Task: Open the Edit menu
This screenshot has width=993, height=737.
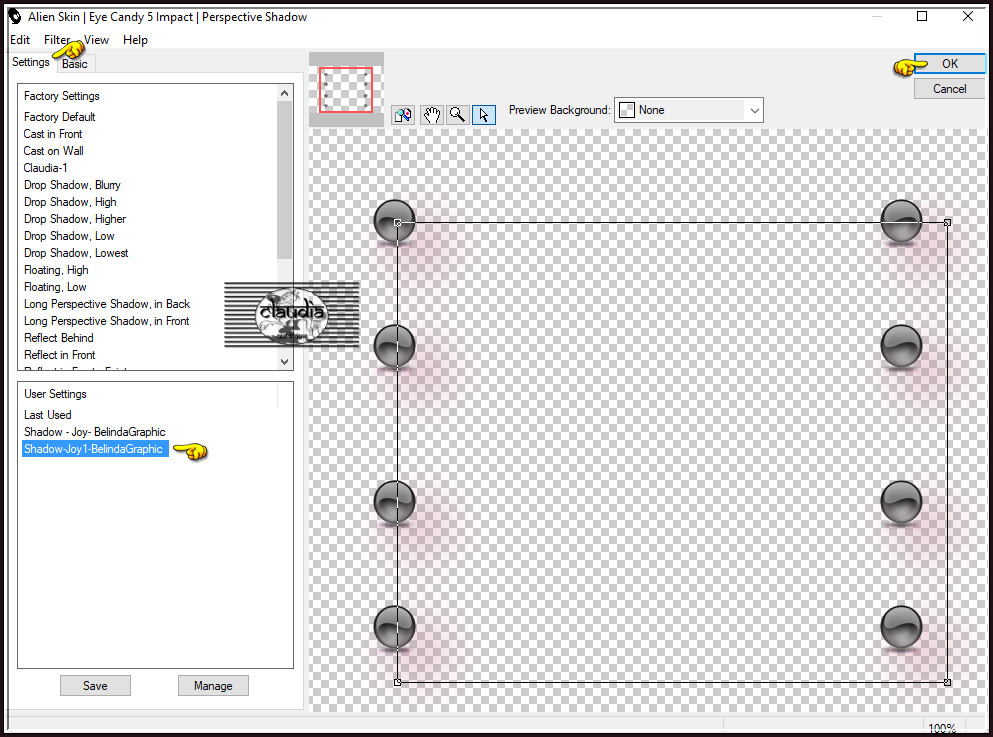Action: coord(20,40)
